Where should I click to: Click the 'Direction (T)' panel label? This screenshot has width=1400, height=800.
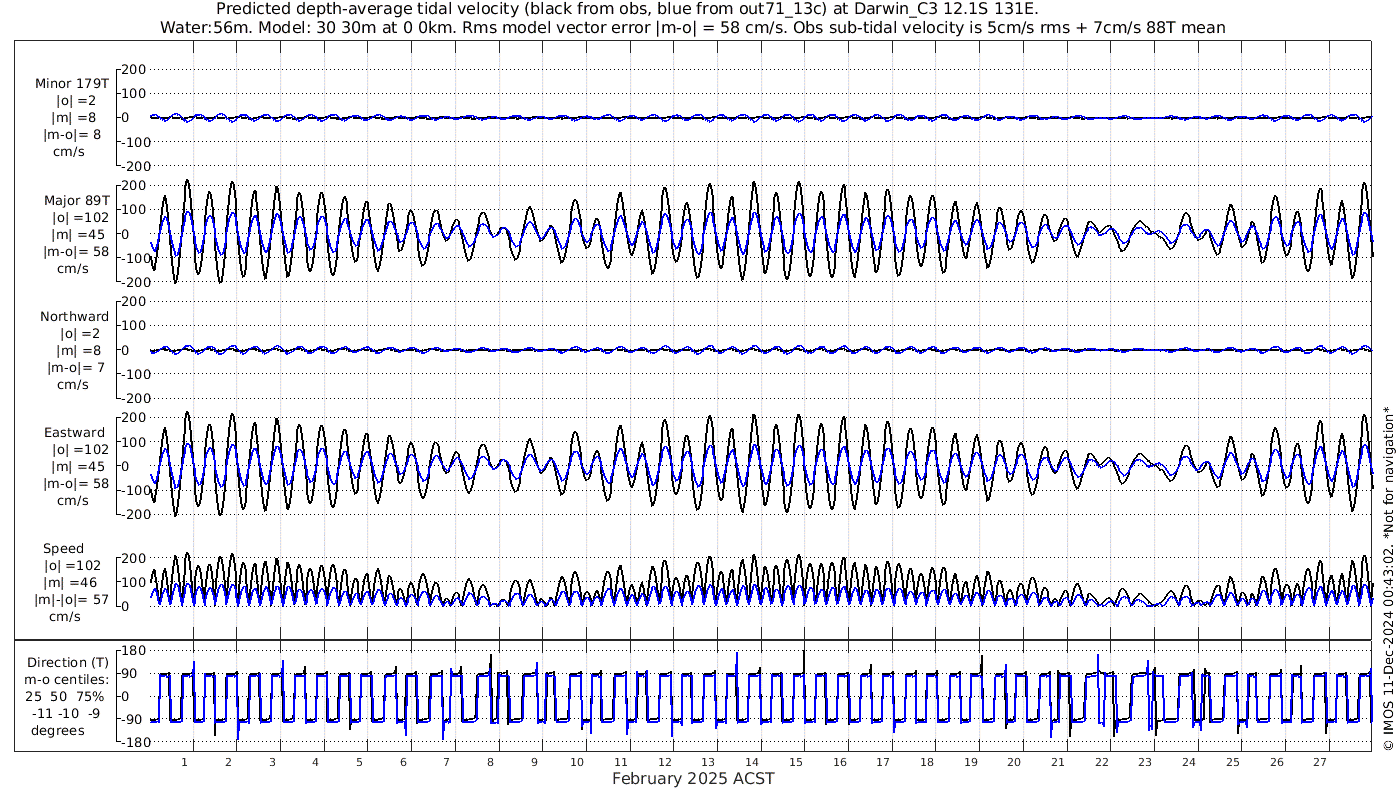[x=68, y=662]
